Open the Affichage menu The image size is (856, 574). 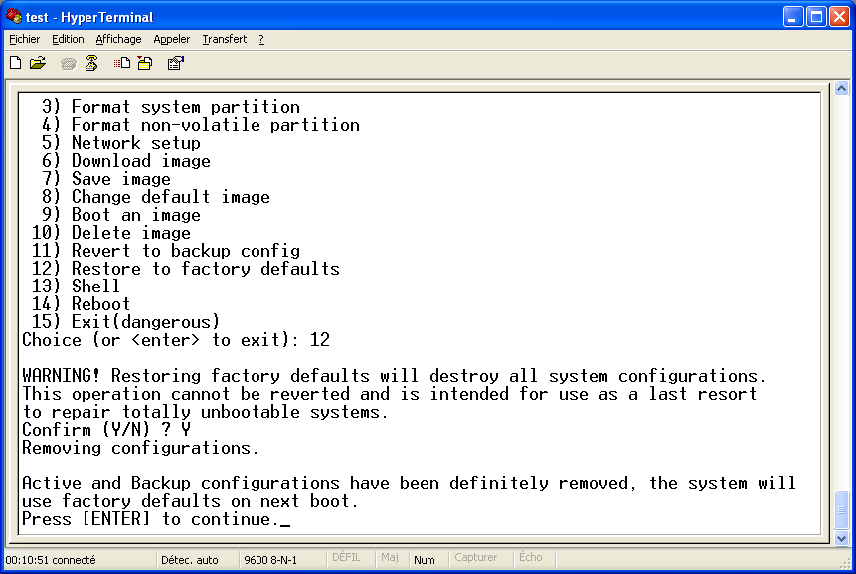tap(118, 39)
